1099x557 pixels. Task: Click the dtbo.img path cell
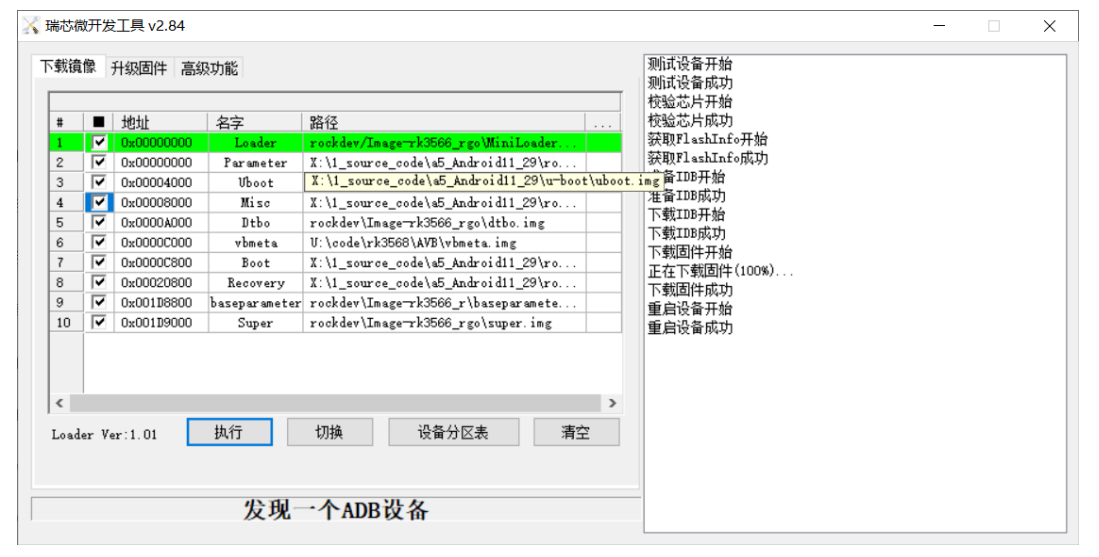(x=444, y=222)
